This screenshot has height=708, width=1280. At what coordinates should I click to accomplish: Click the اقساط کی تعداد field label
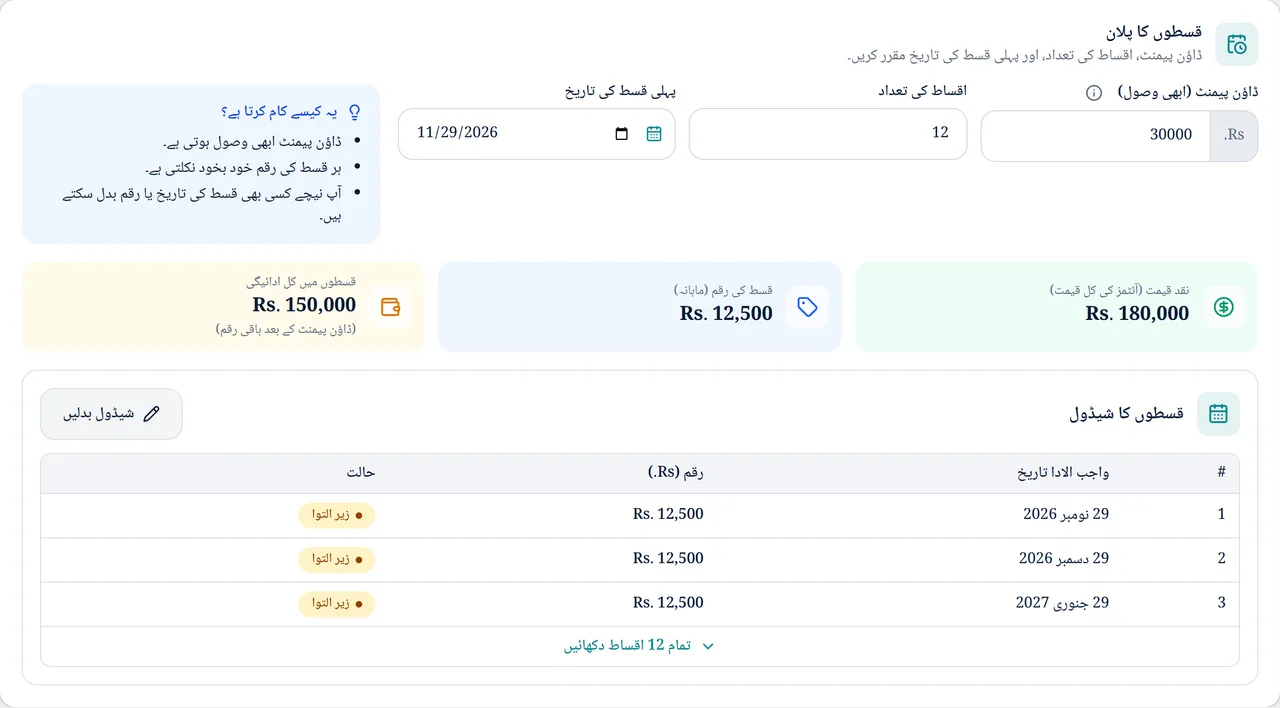(922, 91)
